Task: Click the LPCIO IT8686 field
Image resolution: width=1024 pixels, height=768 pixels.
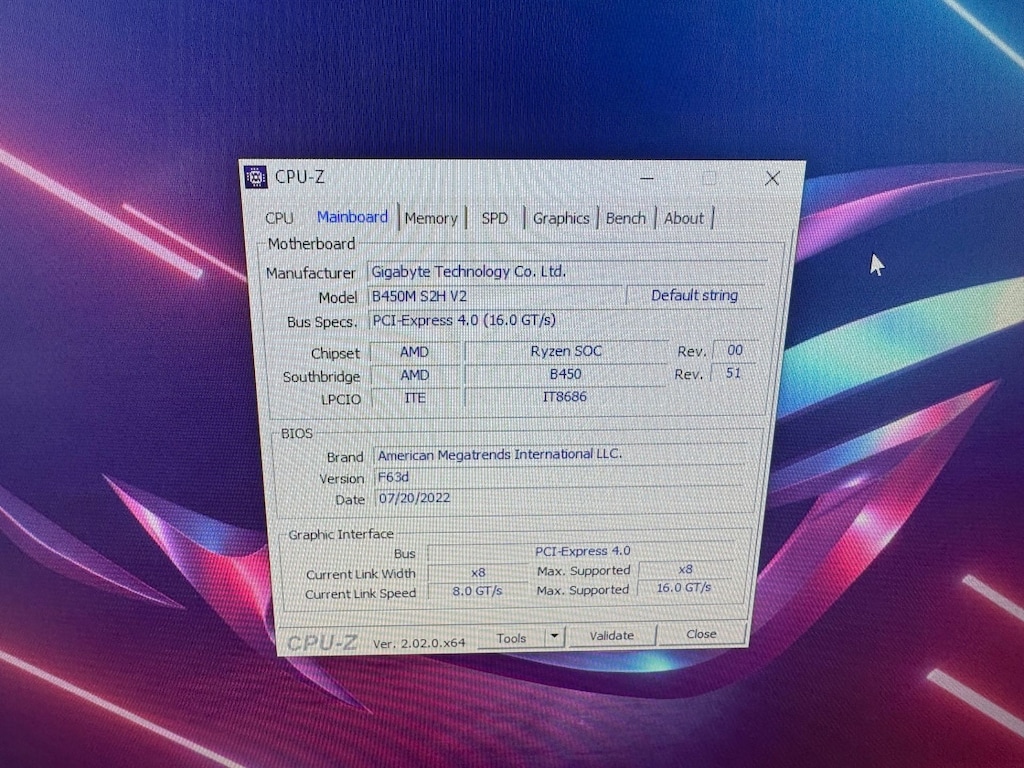Action: 565,396
